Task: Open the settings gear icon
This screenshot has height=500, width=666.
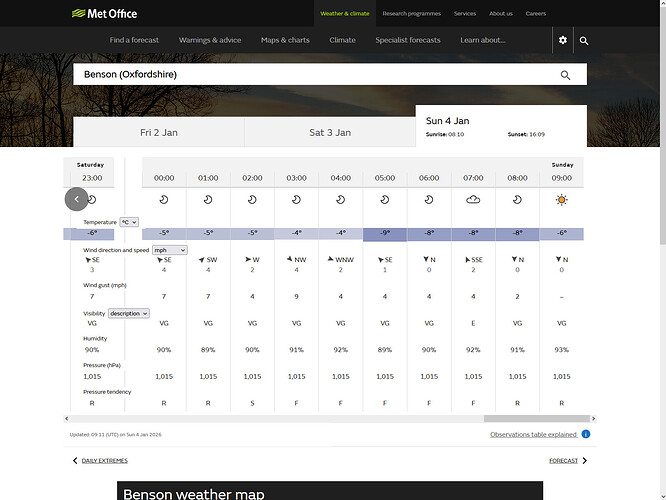Action: pyautogui.click(x=563, y=40)
